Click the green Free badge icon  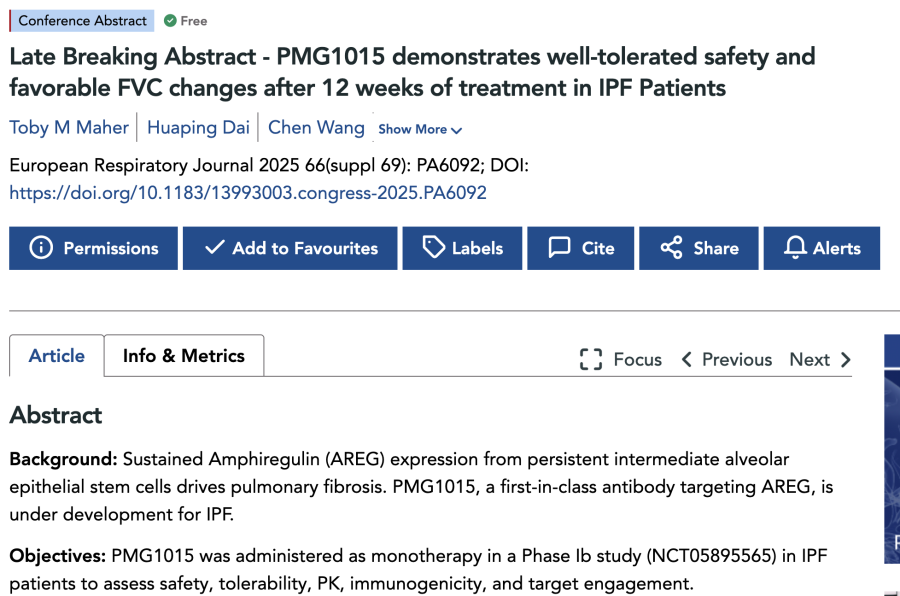coord(170,20)
